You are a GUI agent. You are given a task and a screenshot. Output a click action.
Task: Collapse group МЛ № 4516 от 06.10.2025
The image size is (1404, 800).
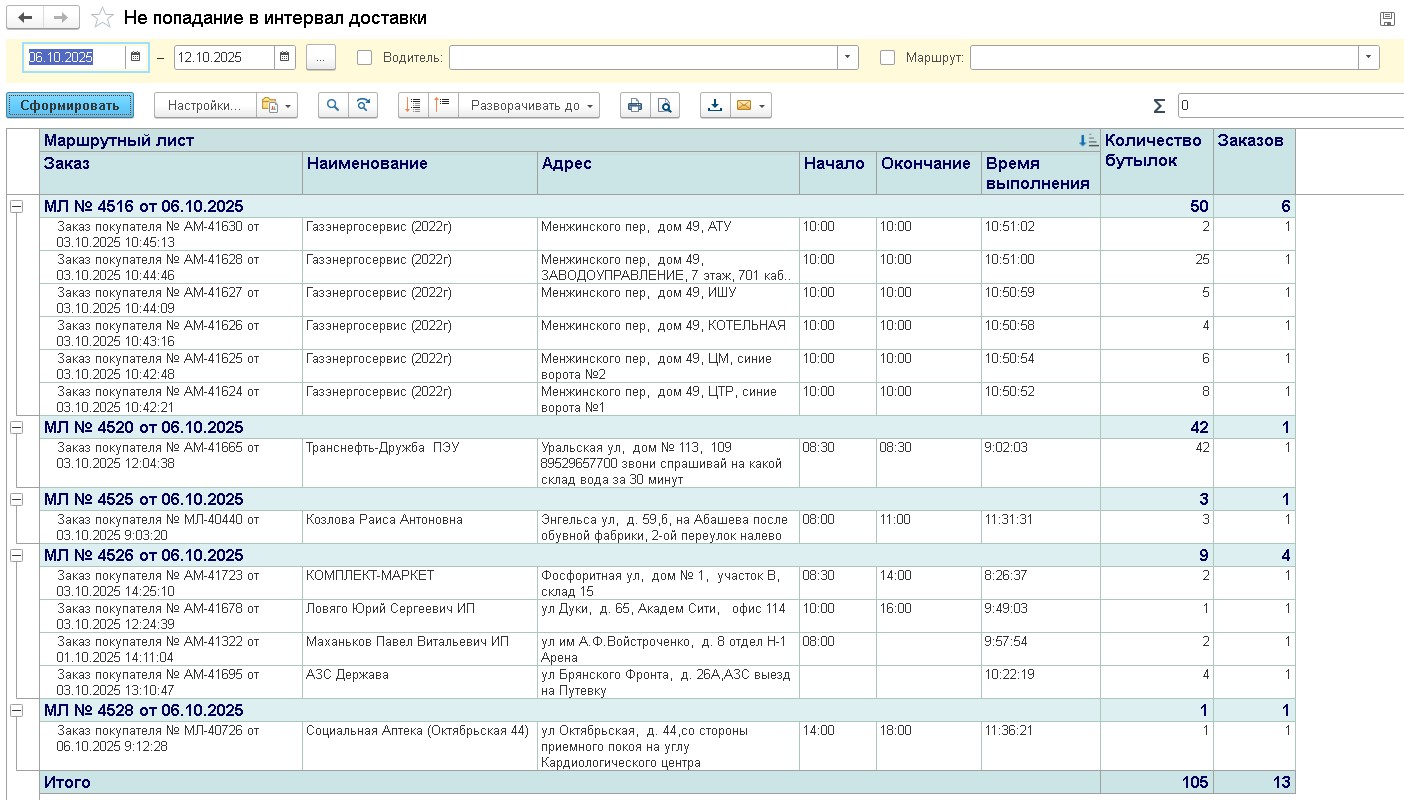16,206
